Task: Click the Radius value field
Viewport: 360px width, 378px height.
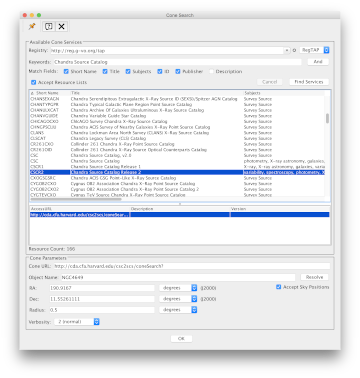Action: point(102,310)
